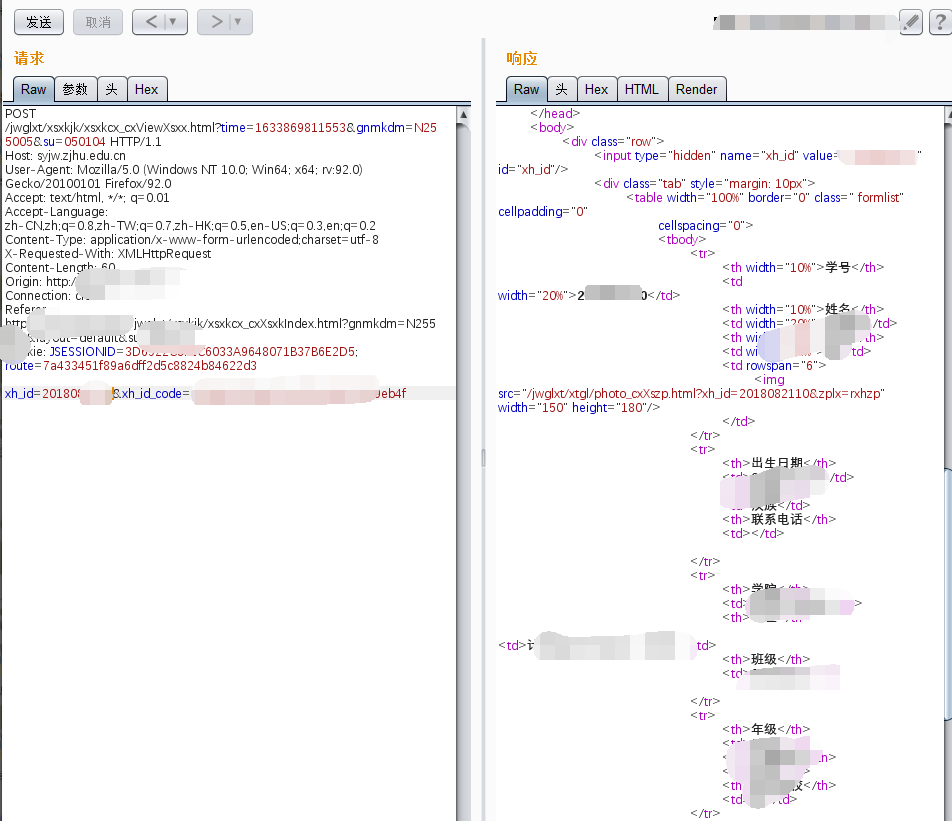The image size is (952, 821).
Task: Click the <body> tag in response
Action: click(x=552, y=127)
